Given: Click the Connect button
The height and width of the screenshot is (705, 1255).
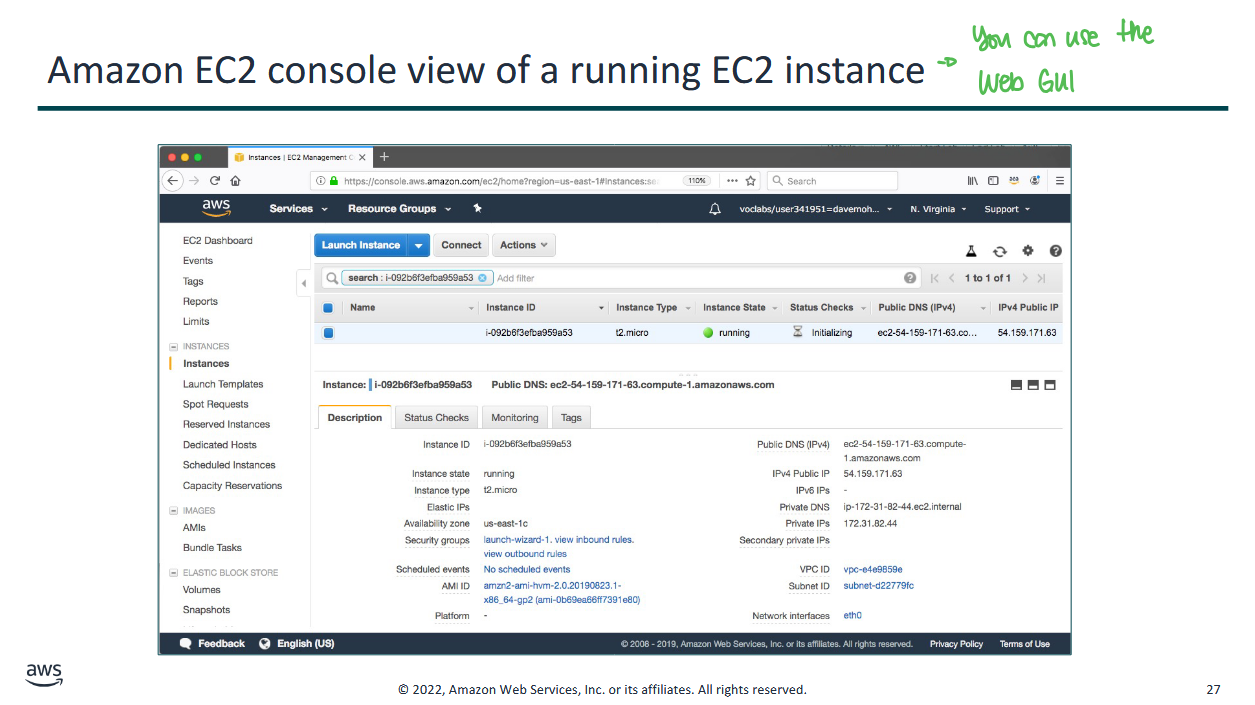Looking at the screenshot, I should tap(461, 245).
